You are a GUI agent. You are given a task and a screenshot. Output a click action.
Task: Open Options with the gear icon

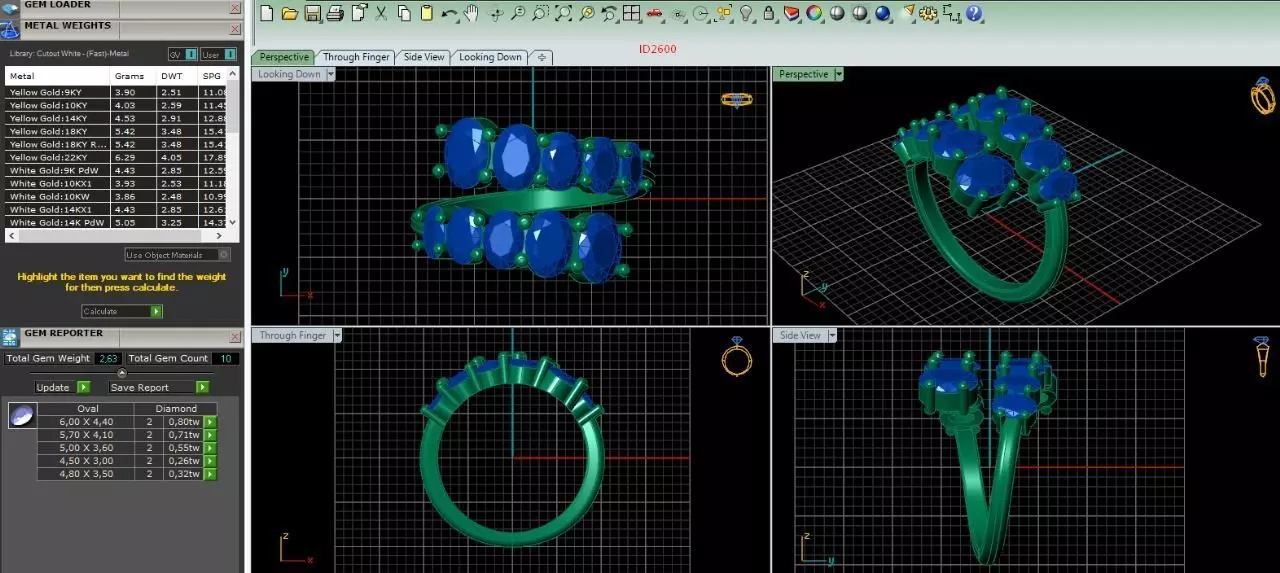pyautogui.click(x=929, y=14)
